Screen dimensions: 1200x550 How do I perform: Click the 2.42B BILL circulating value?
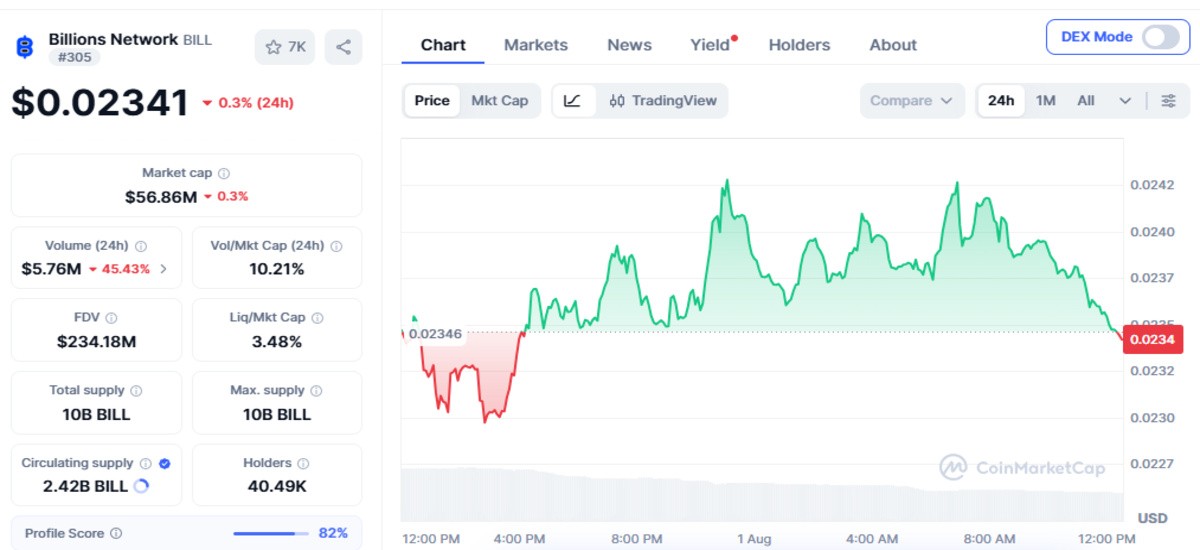click(x=85, y=487)
